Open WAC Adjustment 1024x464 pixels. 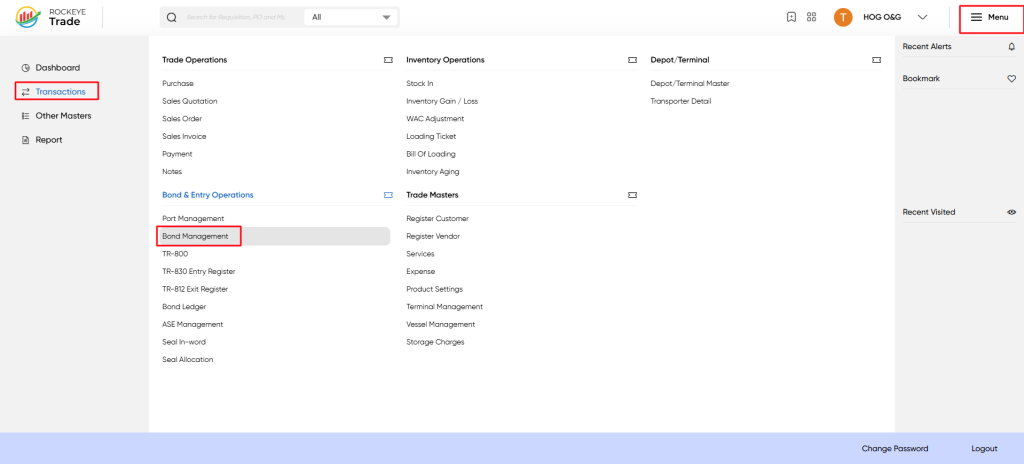coord(435,119)
